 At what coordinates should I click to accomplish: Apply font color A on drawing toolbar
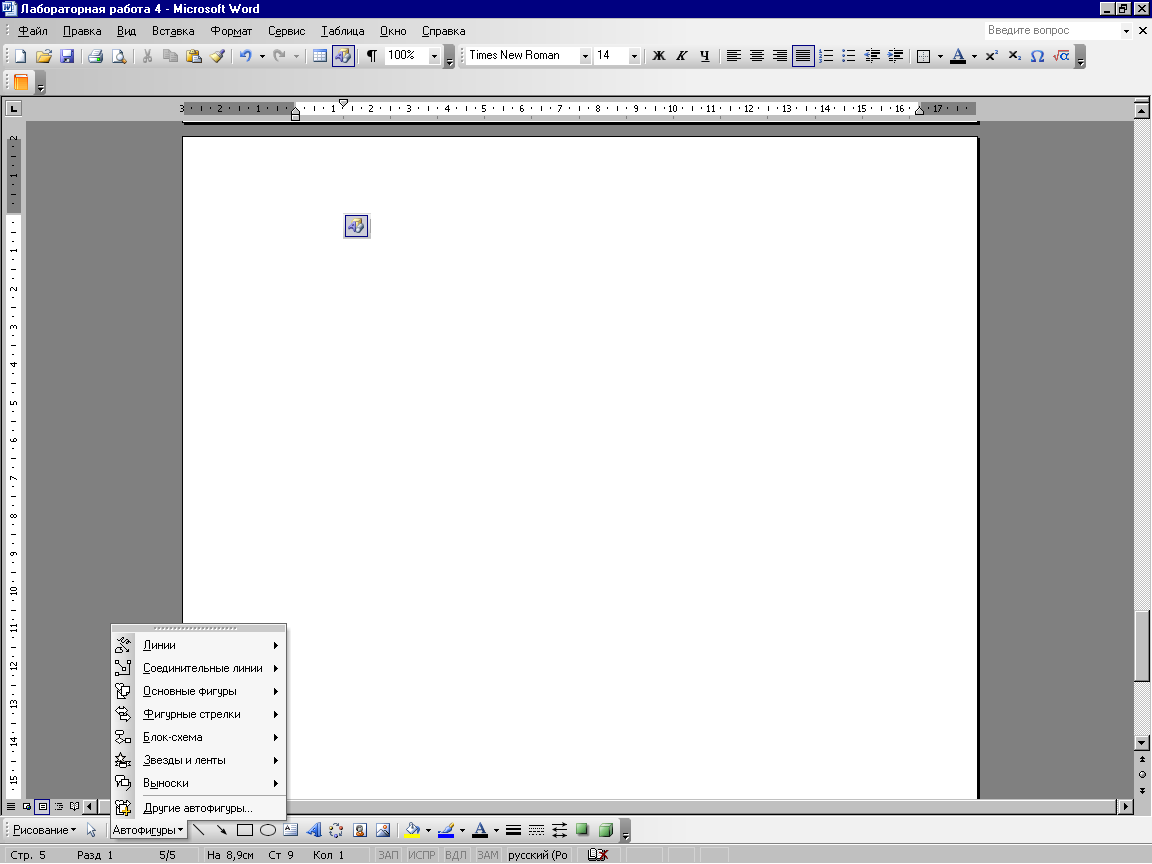click(480, 830)
